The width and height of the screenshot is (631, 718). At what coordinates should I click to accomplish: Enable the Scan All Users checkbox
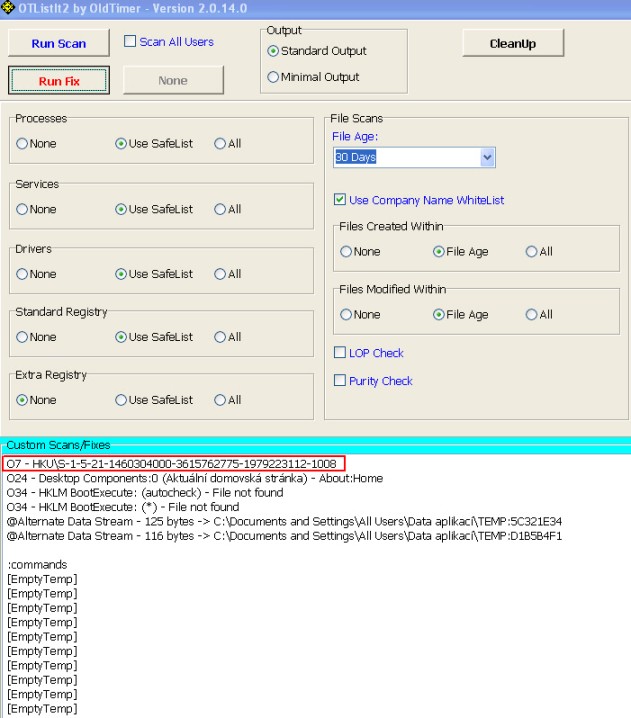pos(130,42)
